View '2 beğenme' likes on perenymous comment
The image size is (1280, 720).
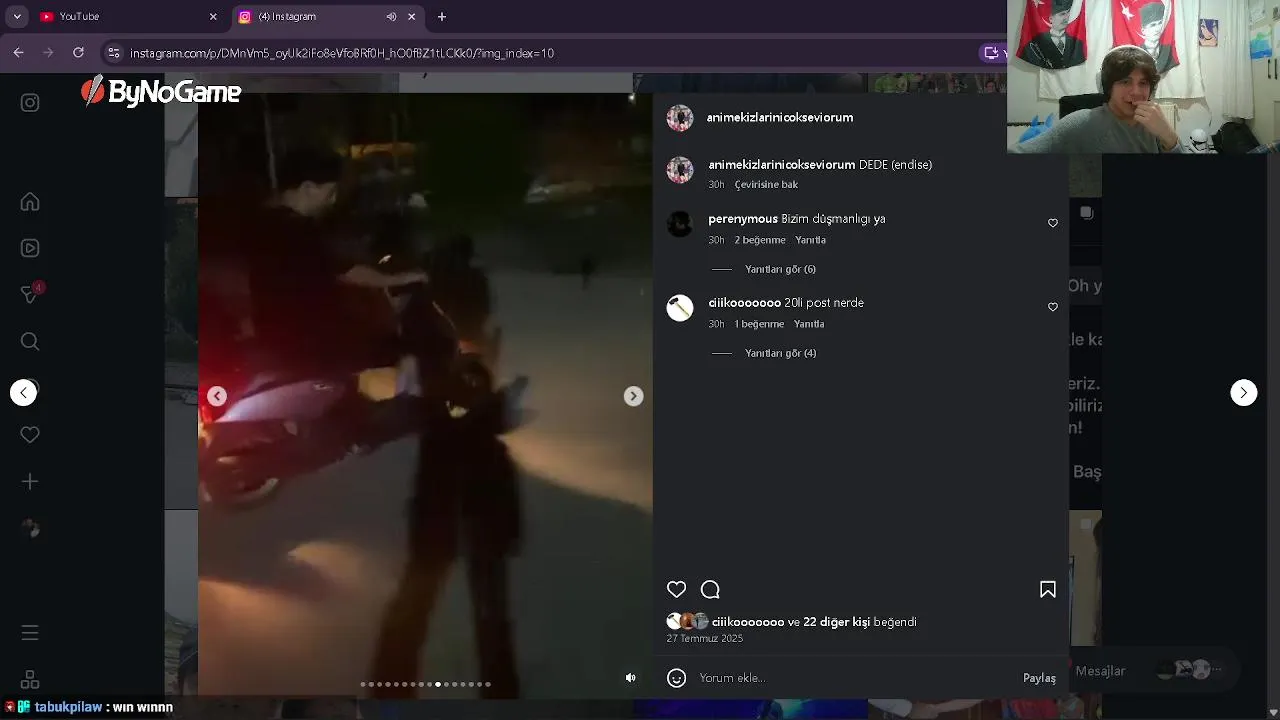760,240
